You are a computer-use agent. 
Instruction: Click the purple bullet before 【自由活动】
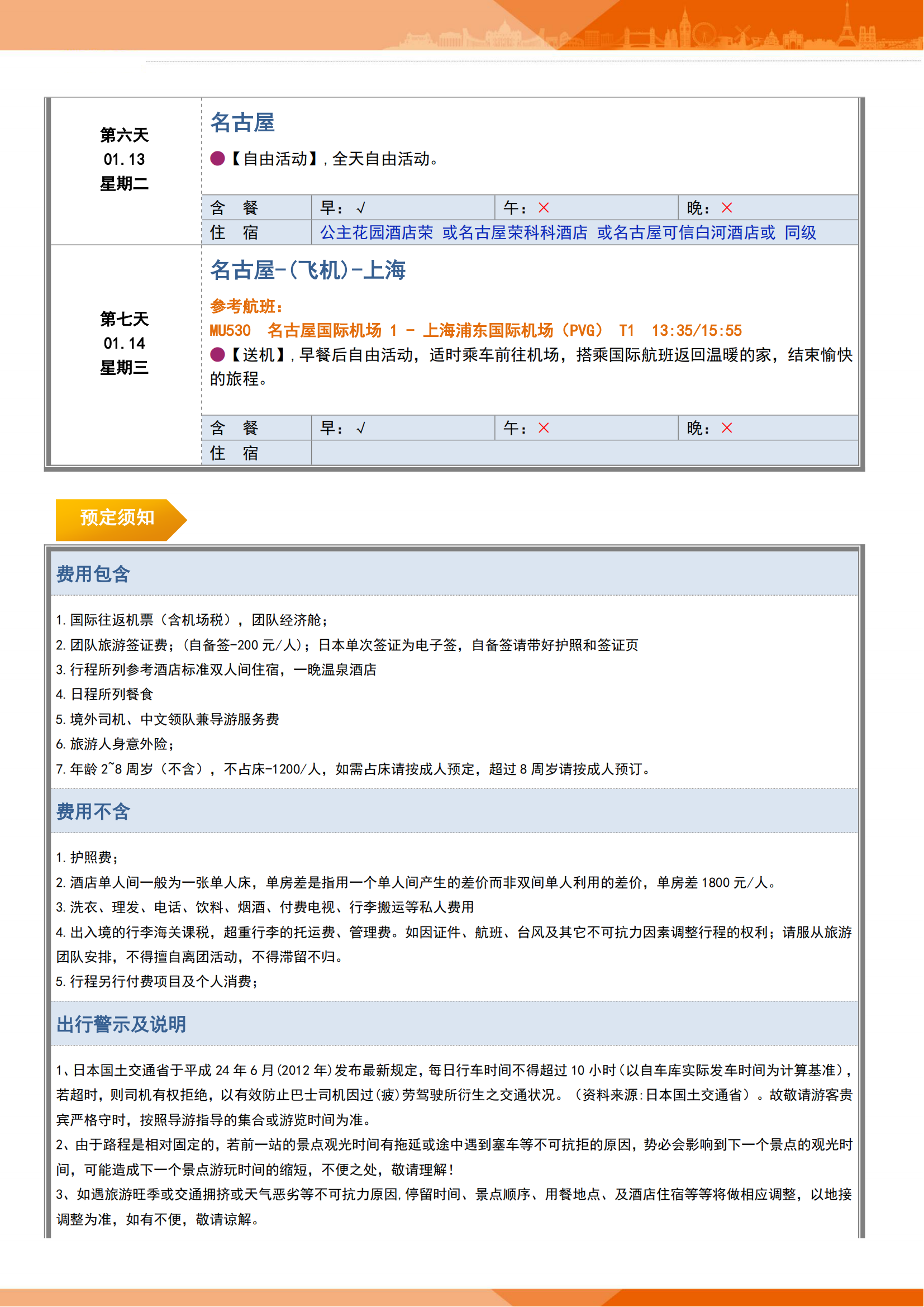[x=217, y=159]
